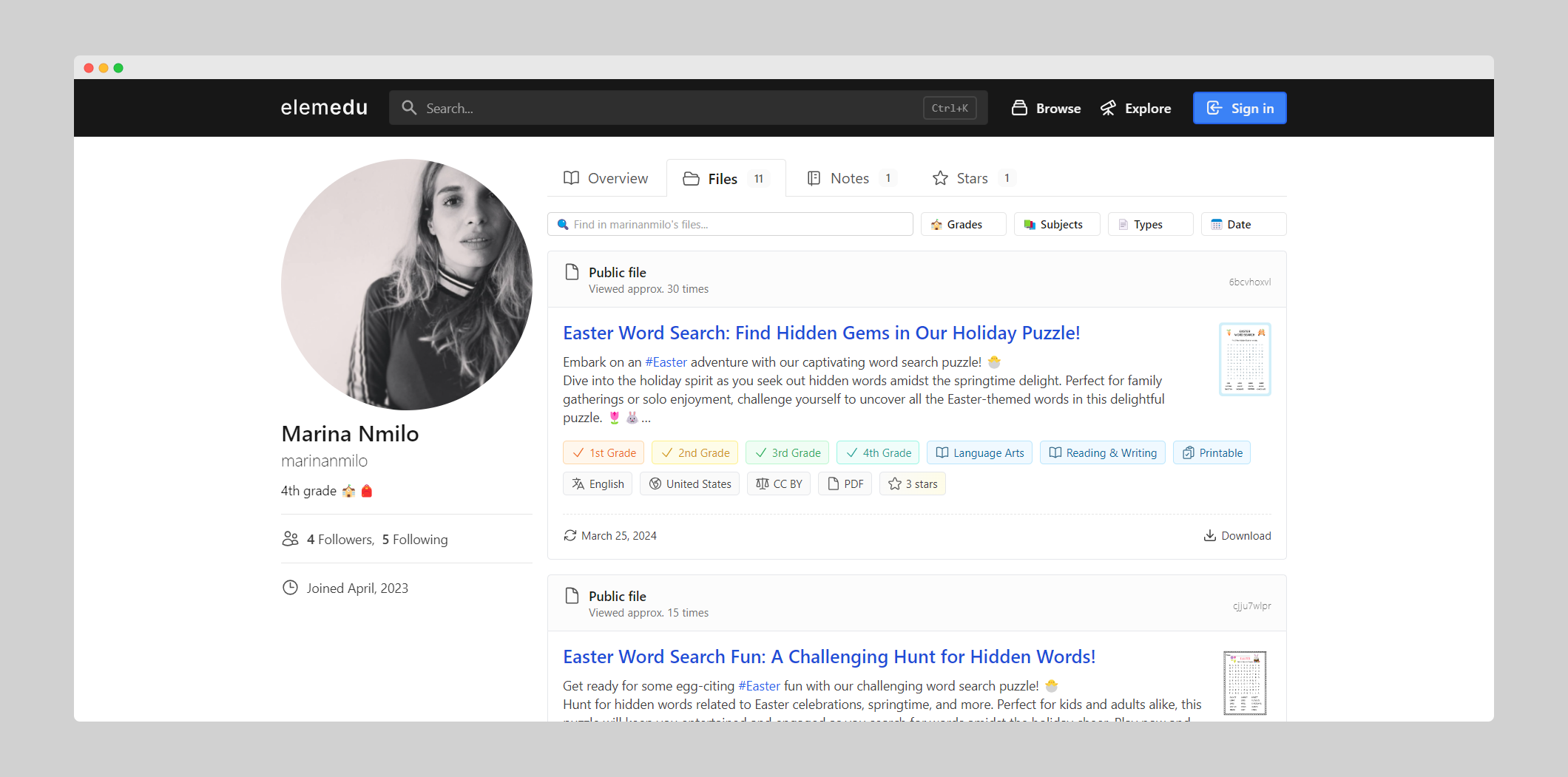Click Marina Nmilo's profile photo
This screenshot has width=1568, height=777.
click(x=407, y=285)
